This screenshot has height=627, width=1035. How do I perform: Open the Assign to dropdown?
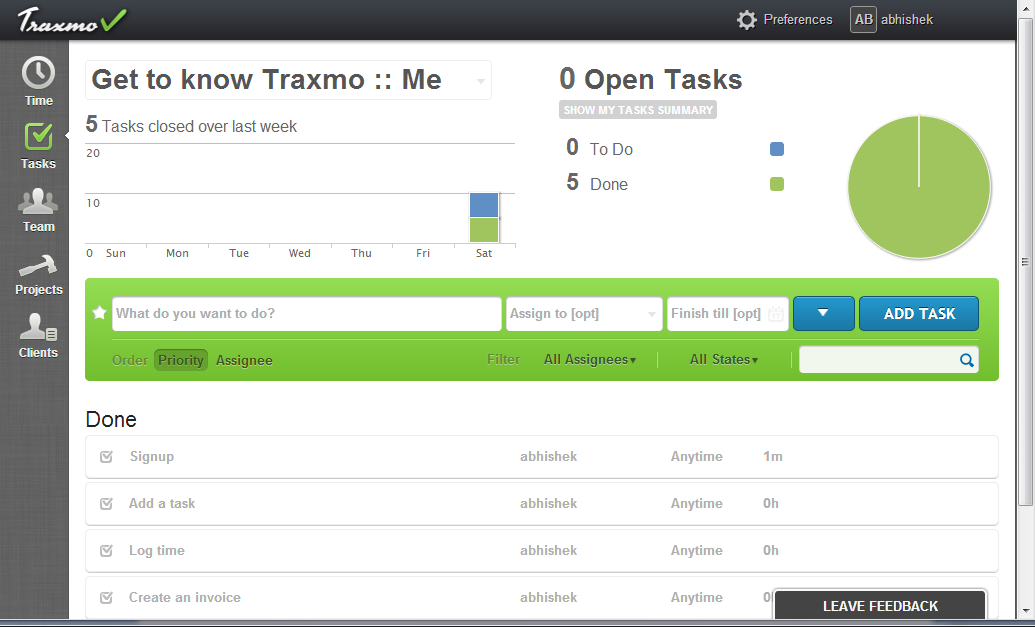pyautogui.click(x=584, y=314)
